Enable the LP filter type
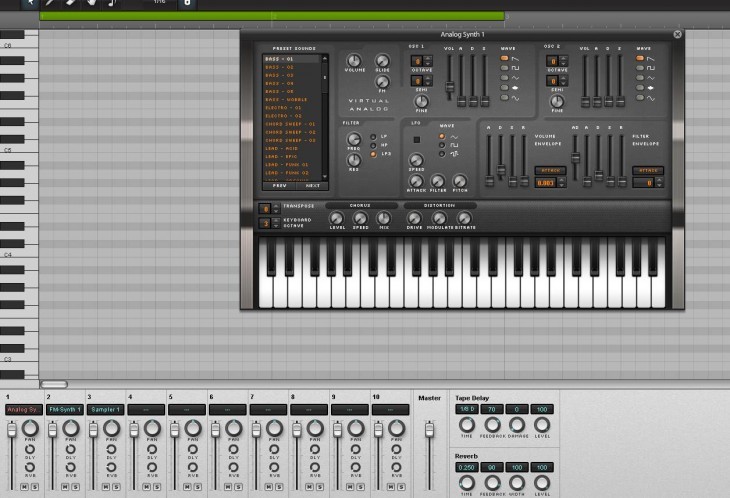The width and height of the screenshot is (730, 498). (x=373, y=137)
